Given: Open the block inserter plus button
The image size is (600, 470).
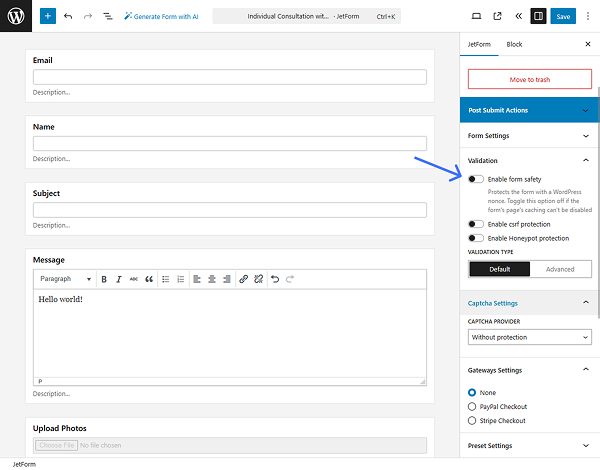Looking at the screenshot, I should pyautogui.click(x=48, y=16).
